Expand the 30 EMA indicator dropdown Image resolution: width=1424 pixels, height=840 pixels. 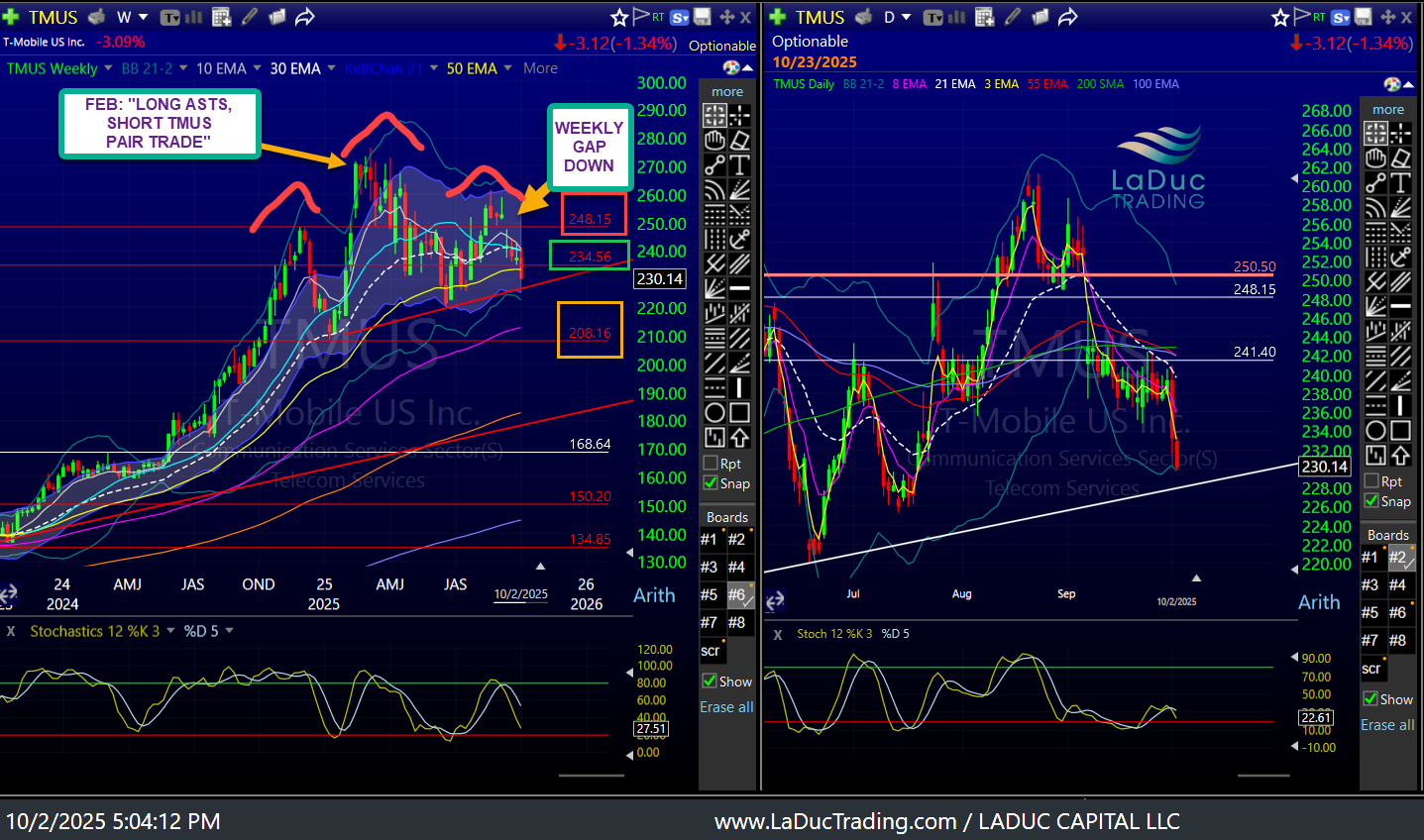coord(331,68)
